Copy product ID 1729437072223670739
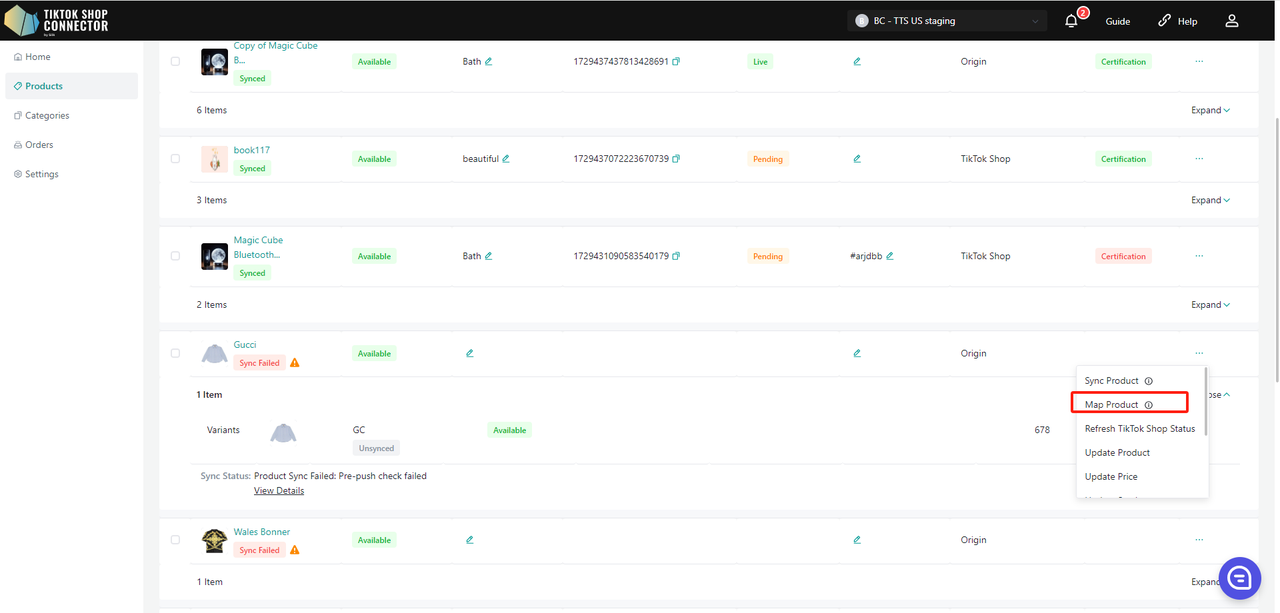 click(x=676, y=159)
